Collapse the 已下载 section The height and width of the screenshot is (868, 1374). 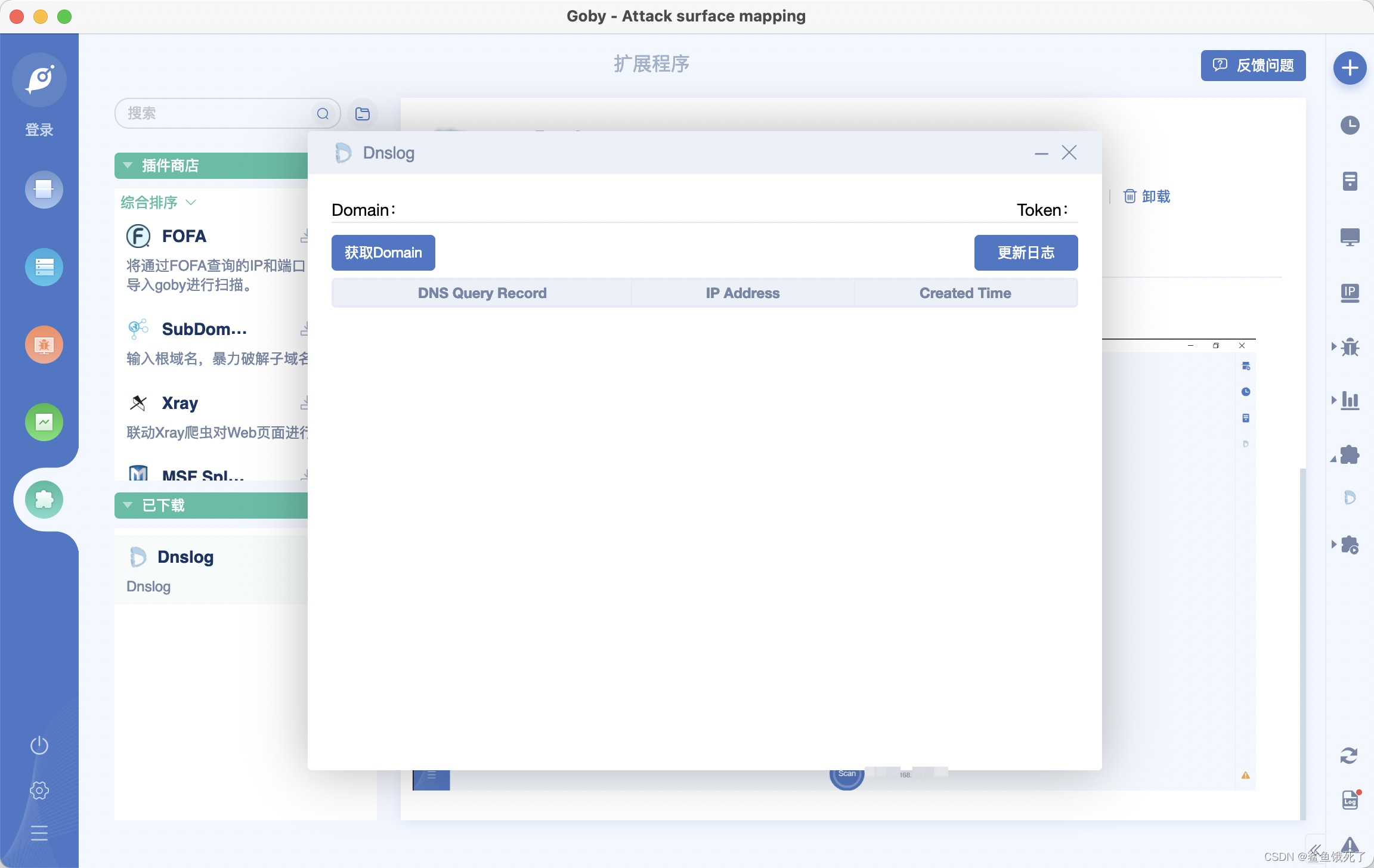tap(128, 506)
